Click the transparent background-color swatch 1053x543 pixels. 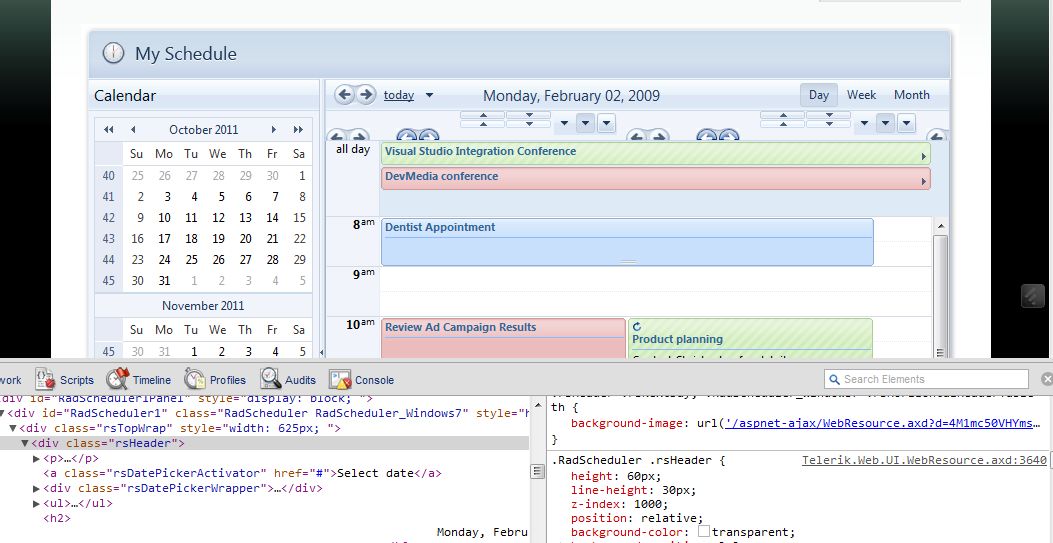(x=704, y=531)
